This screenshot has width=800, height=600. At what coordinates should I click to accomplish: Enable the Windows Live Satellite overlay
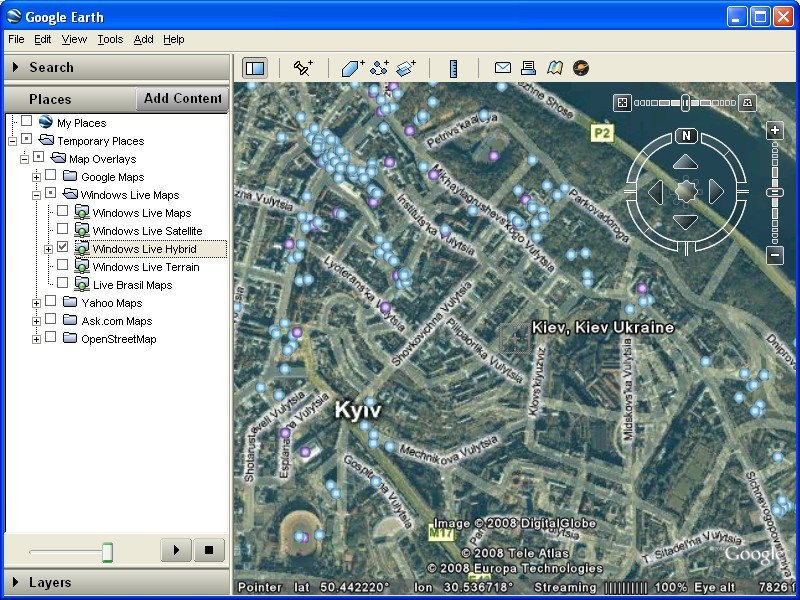tap(62, 231)
